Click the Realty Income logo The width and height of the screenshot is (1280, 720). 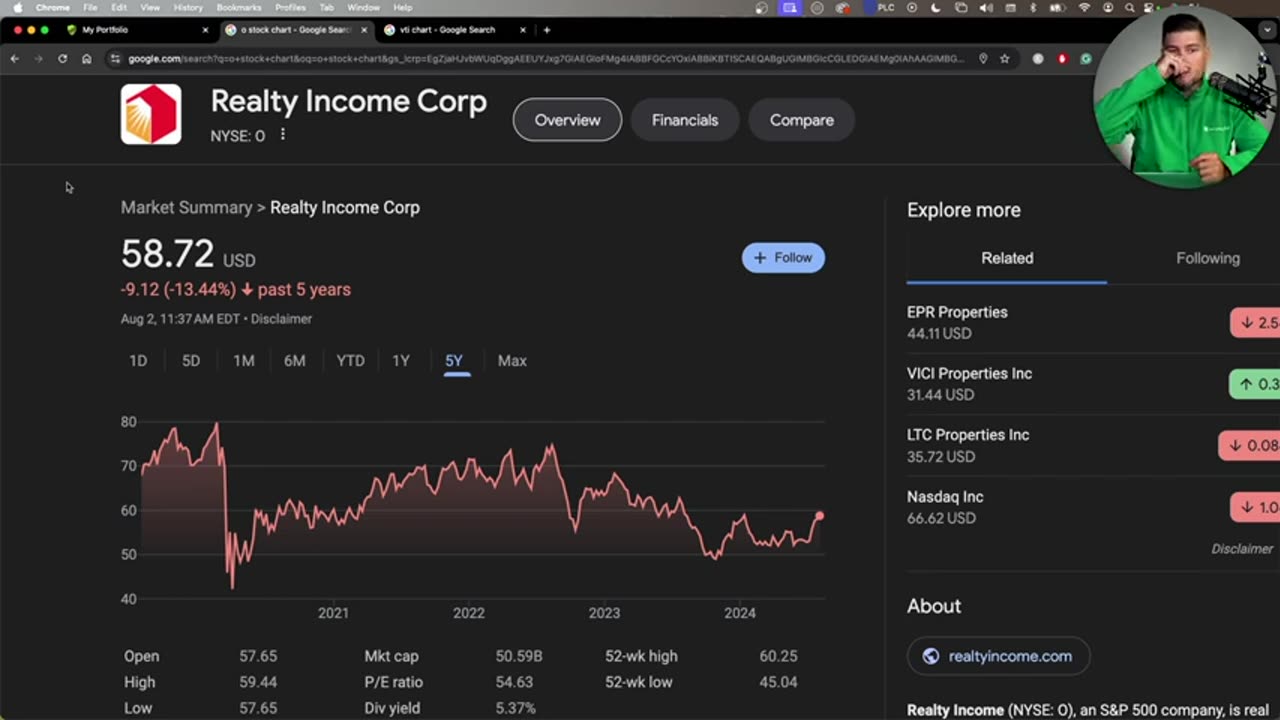click(x=151, y=114)
